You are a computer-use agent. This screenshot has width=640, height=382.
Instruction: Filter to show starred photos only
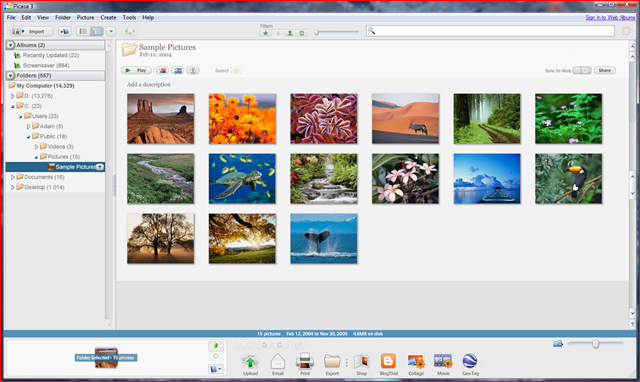[x=266, y=33]
